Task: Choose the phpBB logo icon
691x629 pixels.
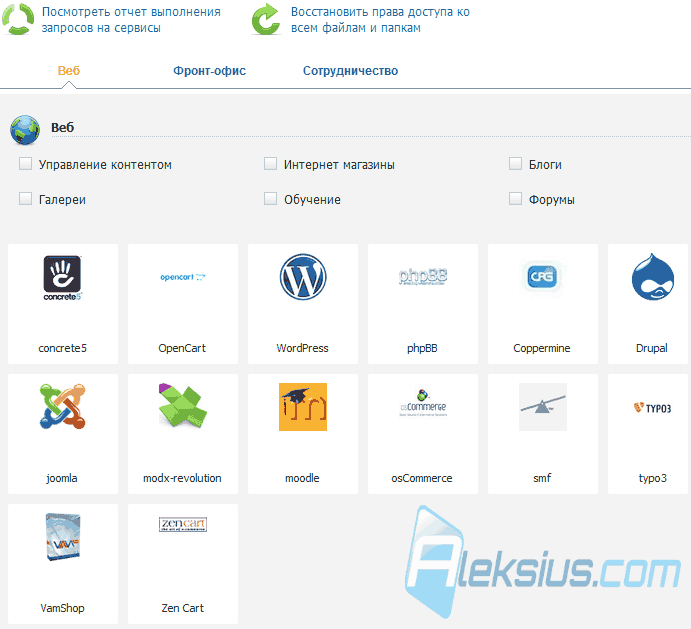Action: (423, 276)
